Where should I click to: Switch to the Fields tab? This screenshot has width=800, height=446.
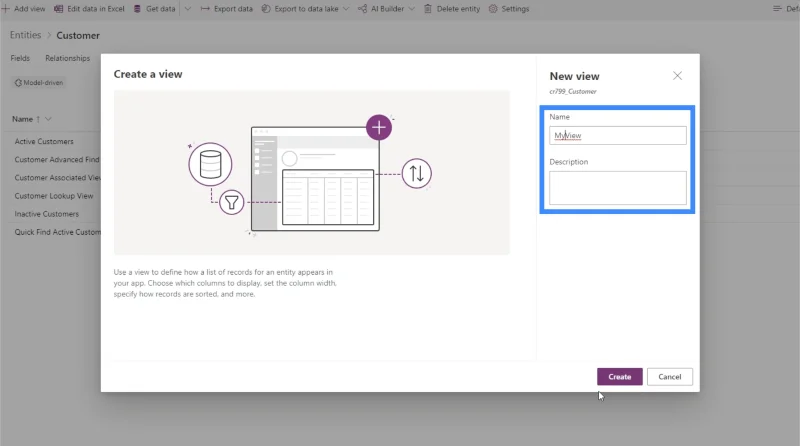coord(20,58)
